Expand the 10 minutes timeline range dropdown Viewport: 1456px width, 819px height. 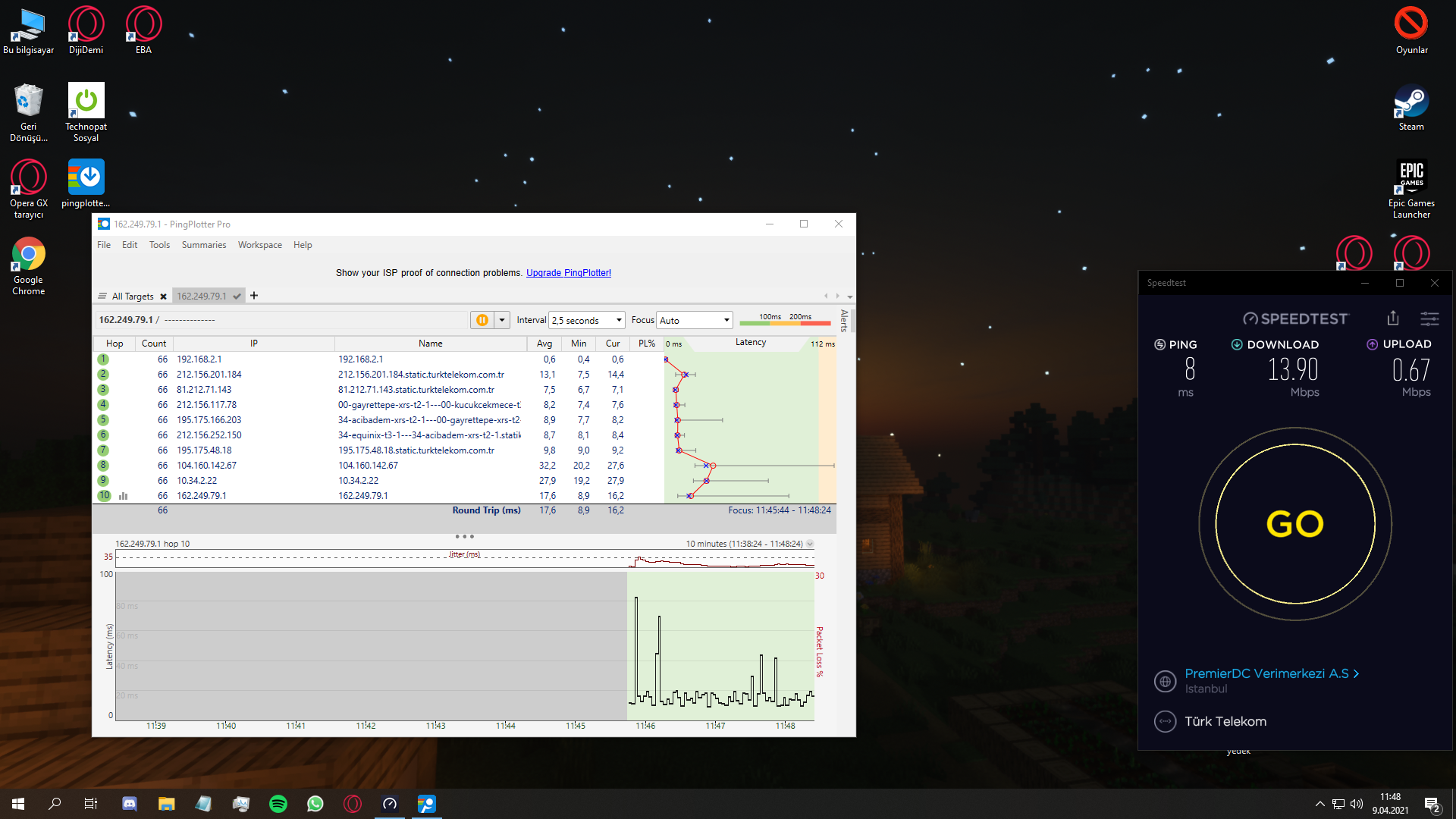810,544
